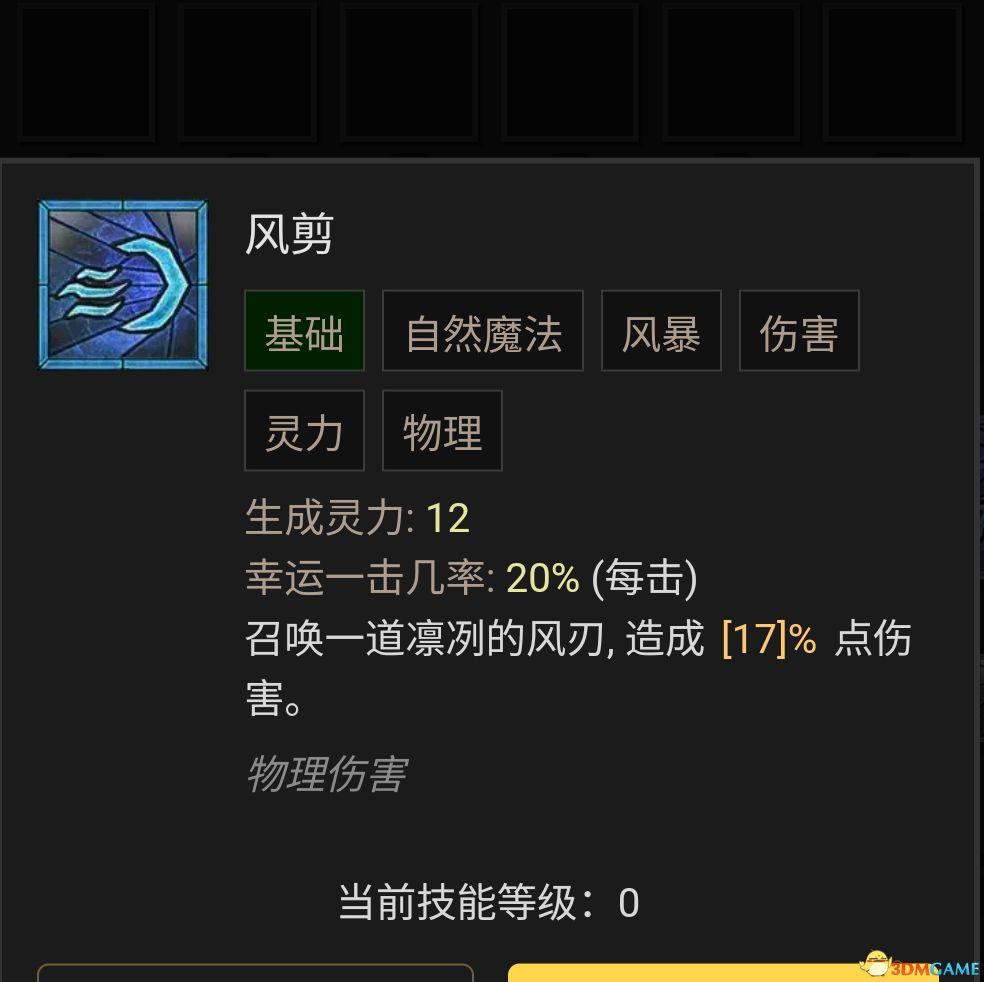Click the [17]% damage value
The width and height of the screenshot is (984, 982).
[769, 639]
